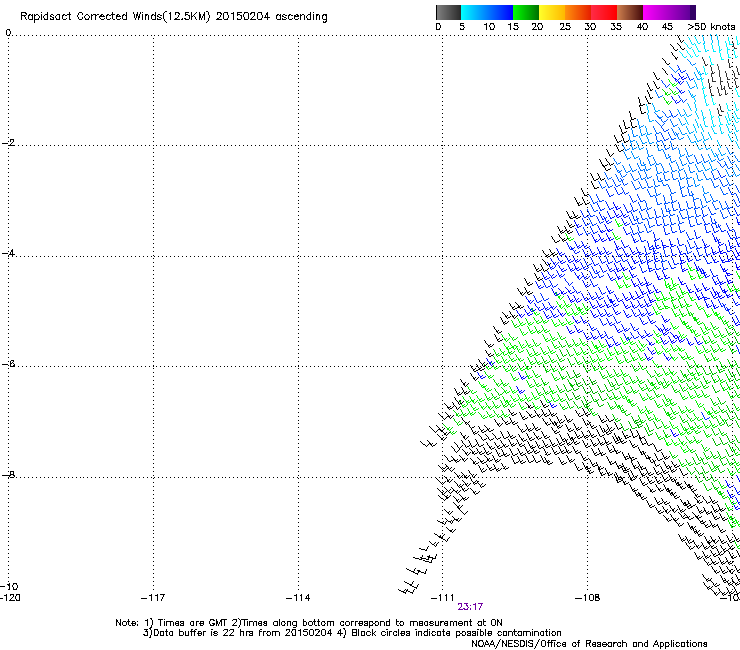Click the >50 knots legend label
This screenshot has height=650, width=740.
point(711,26)
